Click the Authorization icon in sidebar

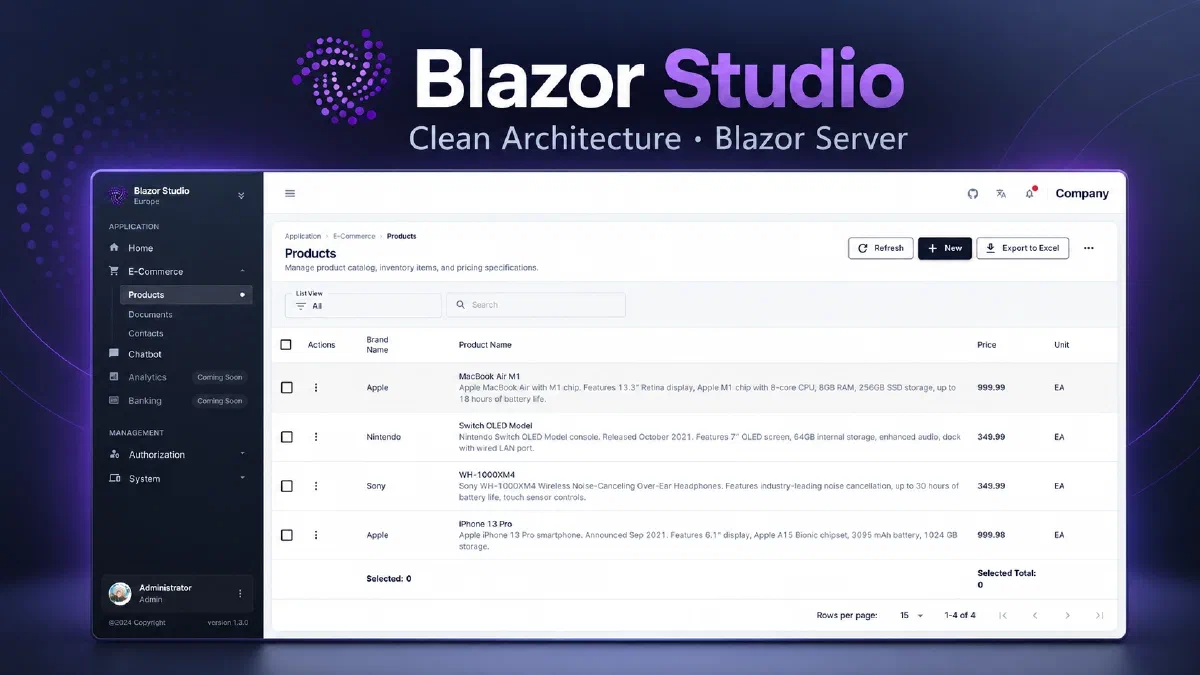pos(114,455)
